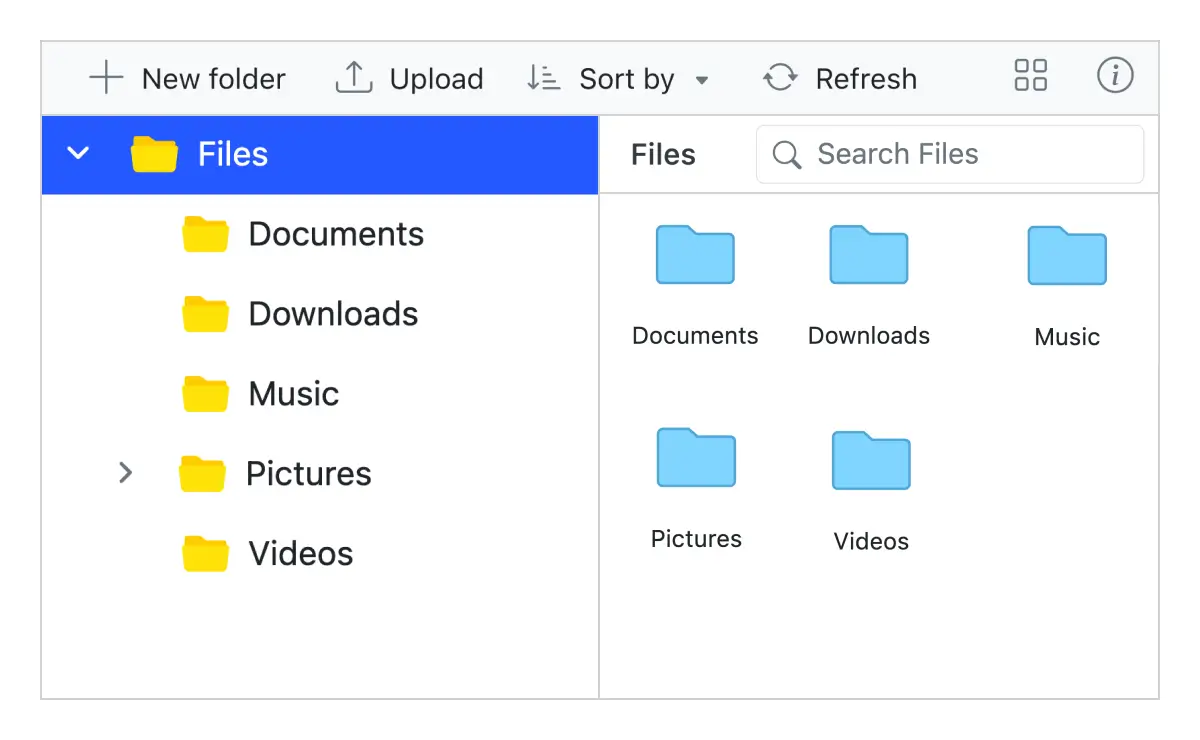This screenshot has height=740, width=1200.
Task: Click the Files breadcrumb label
Action: click(x=662, y=154)
